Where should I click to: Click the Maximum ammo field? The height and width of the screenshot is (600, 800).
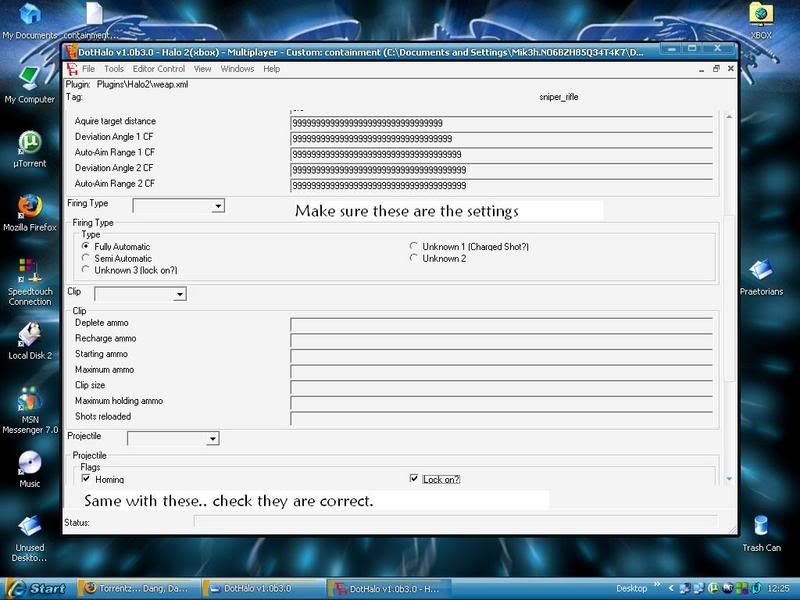pos(501,371)
